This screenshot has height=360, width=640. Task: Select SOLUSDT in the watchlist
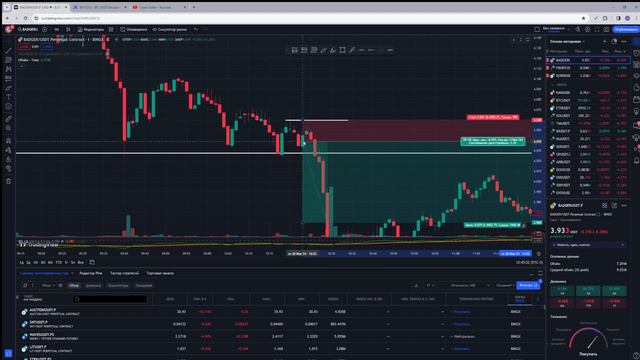589,116
